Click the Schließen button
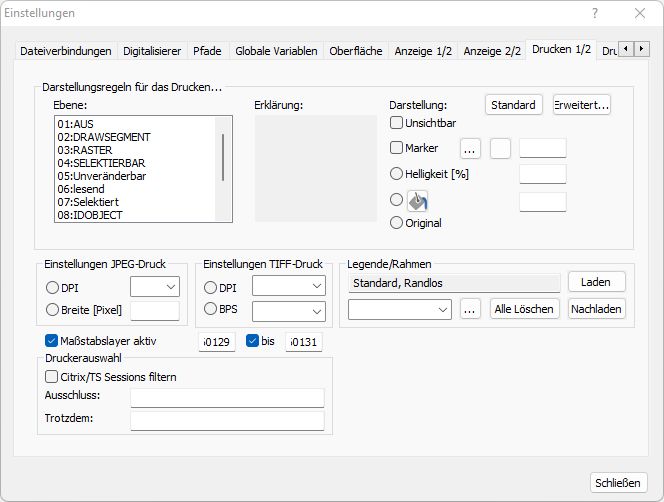 (618, 483)
